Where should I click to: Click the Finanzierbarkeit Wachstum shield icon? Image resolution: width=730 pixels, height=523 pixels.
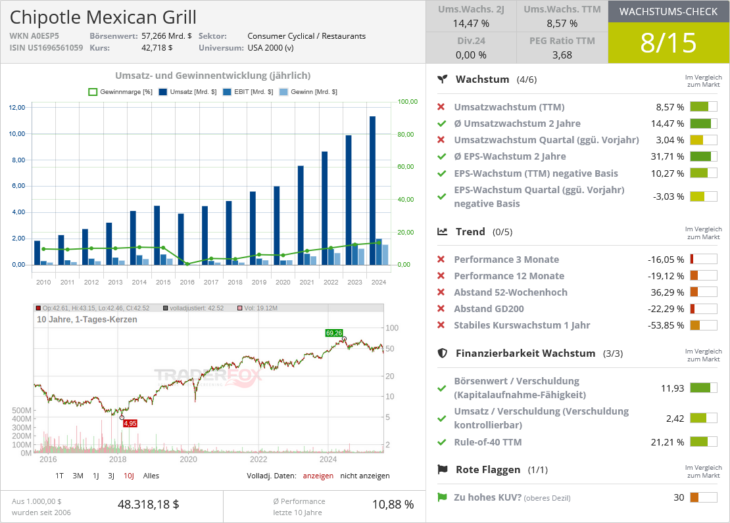[x=442, y=353]
